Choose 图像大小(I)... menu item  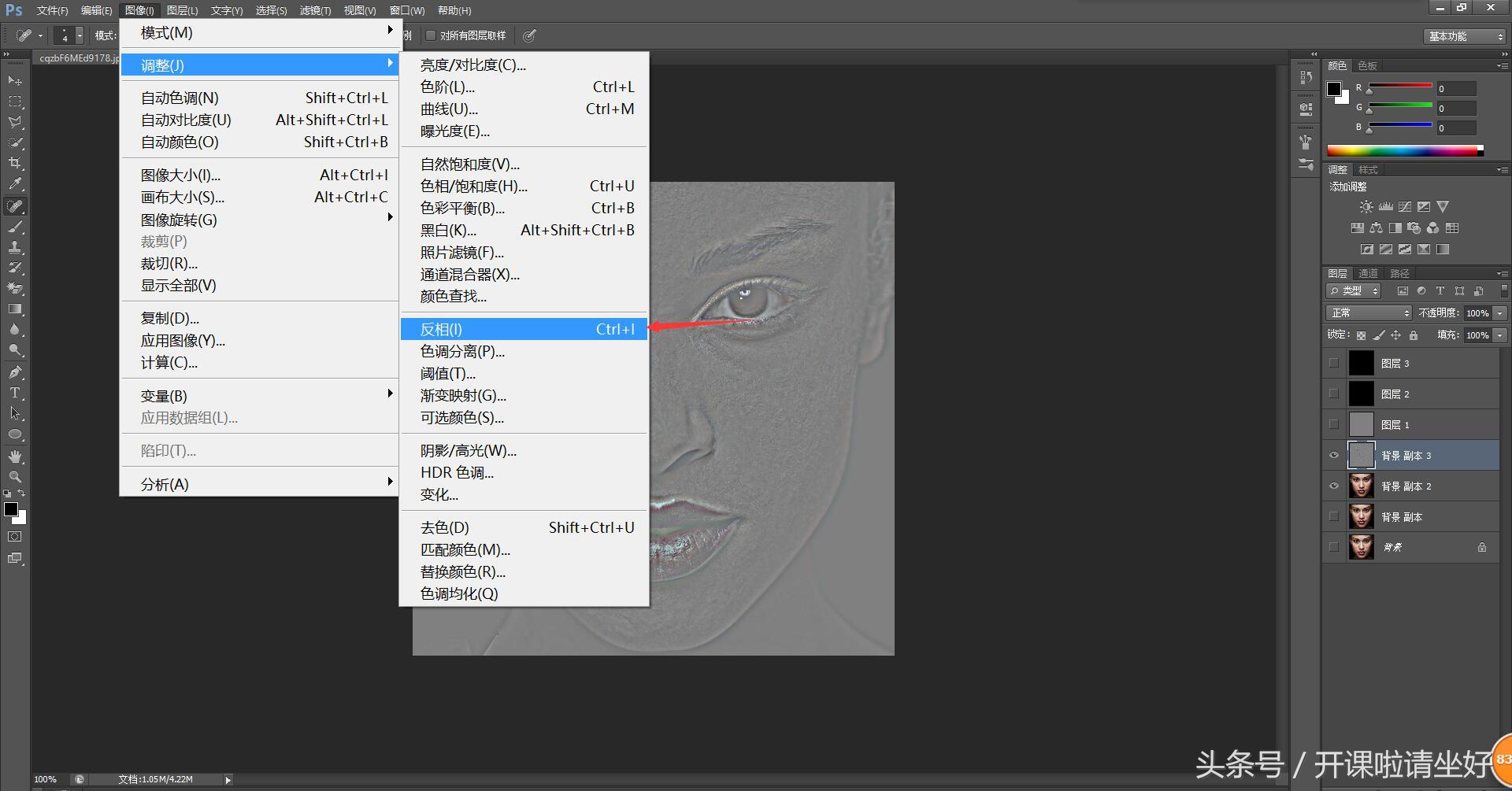tap(260, 175)
